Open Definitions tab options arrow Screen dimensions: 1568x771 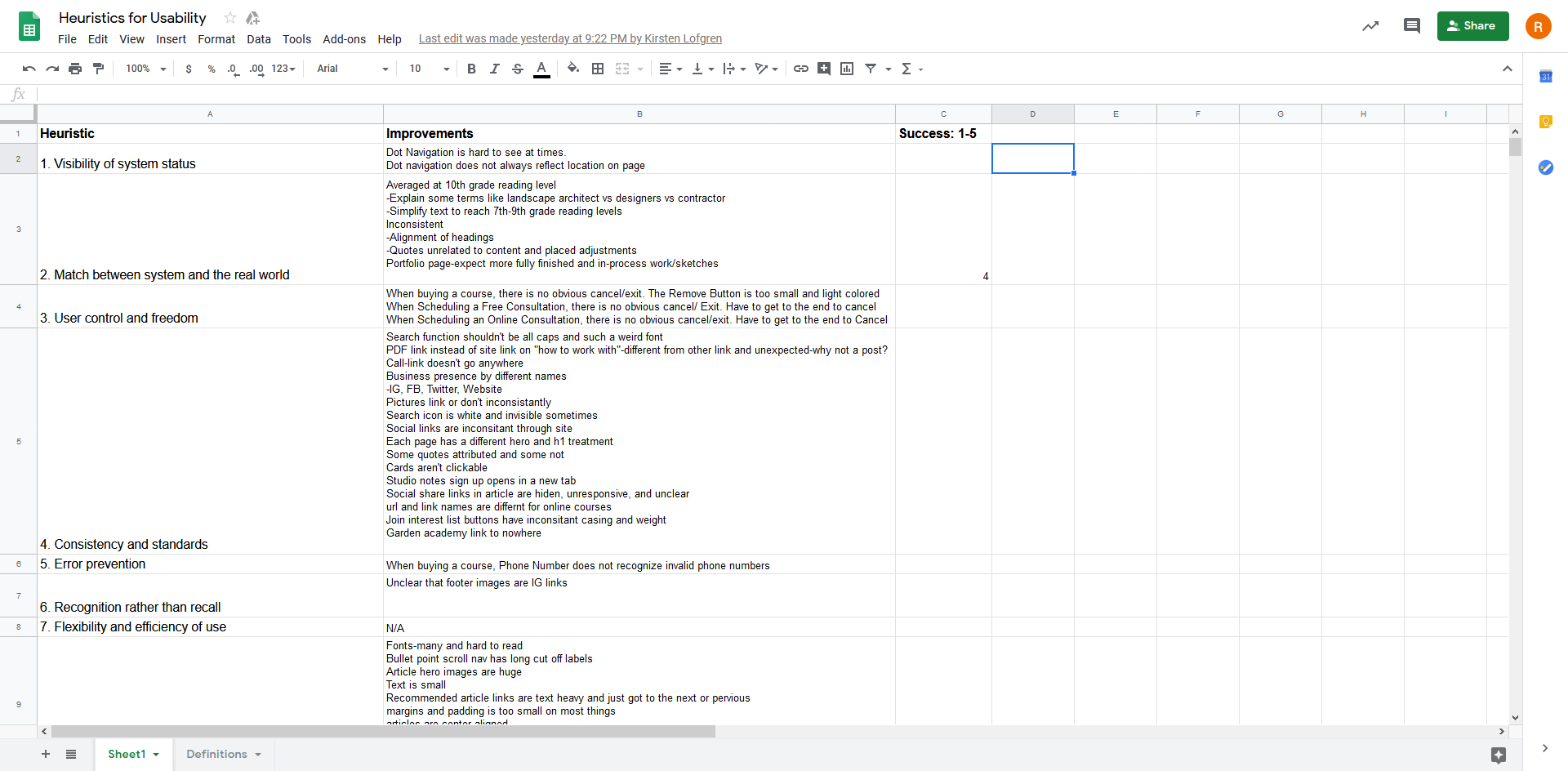tap(258, 755)
